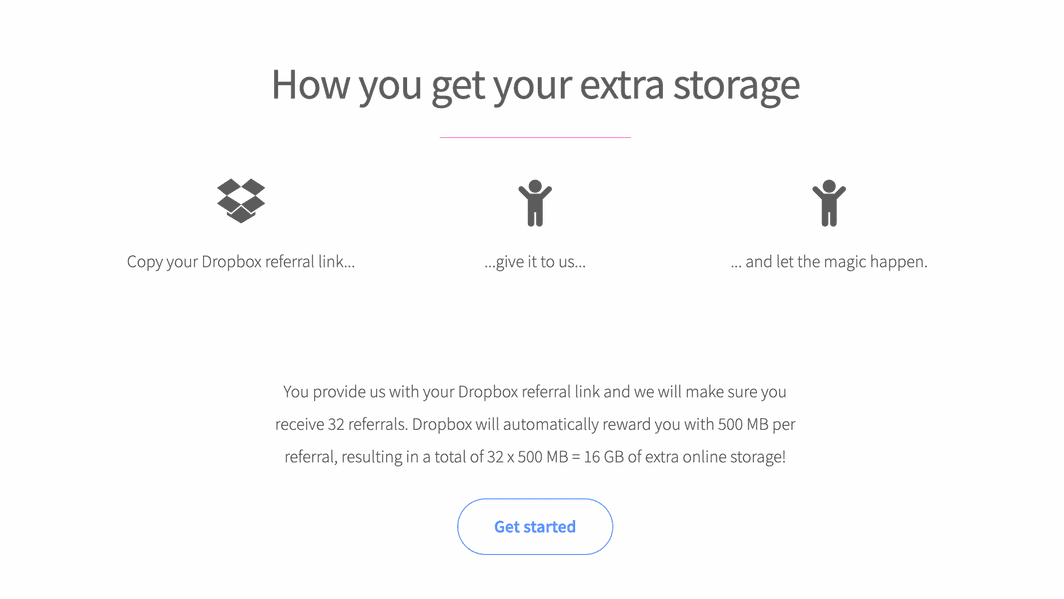Click the 'Copy your Dropbox referral link...' caption
1064x599 pixels.
coord(240,261)
